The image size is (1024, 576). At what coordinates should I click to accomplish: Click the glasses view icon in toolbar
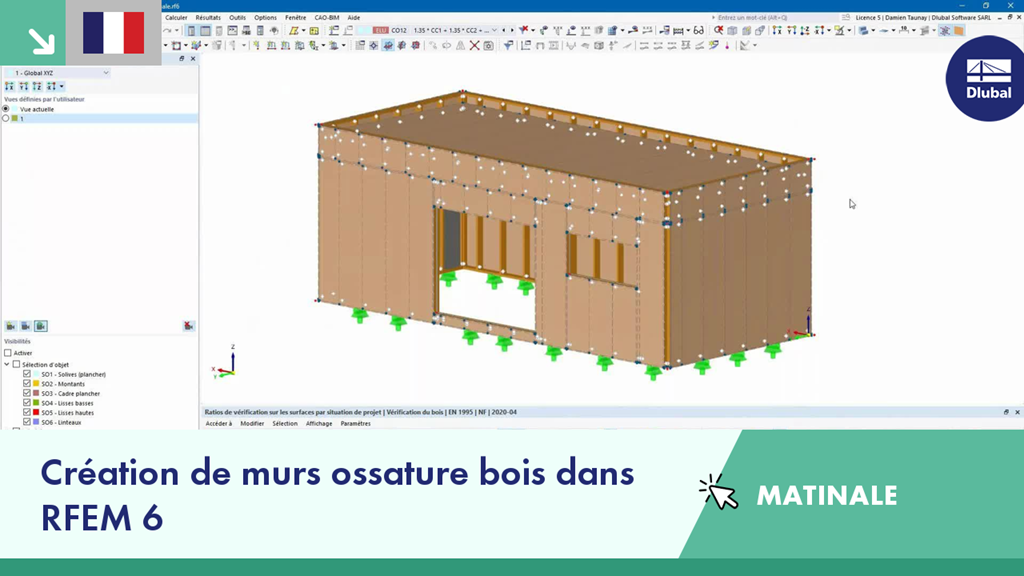point(698,30)
